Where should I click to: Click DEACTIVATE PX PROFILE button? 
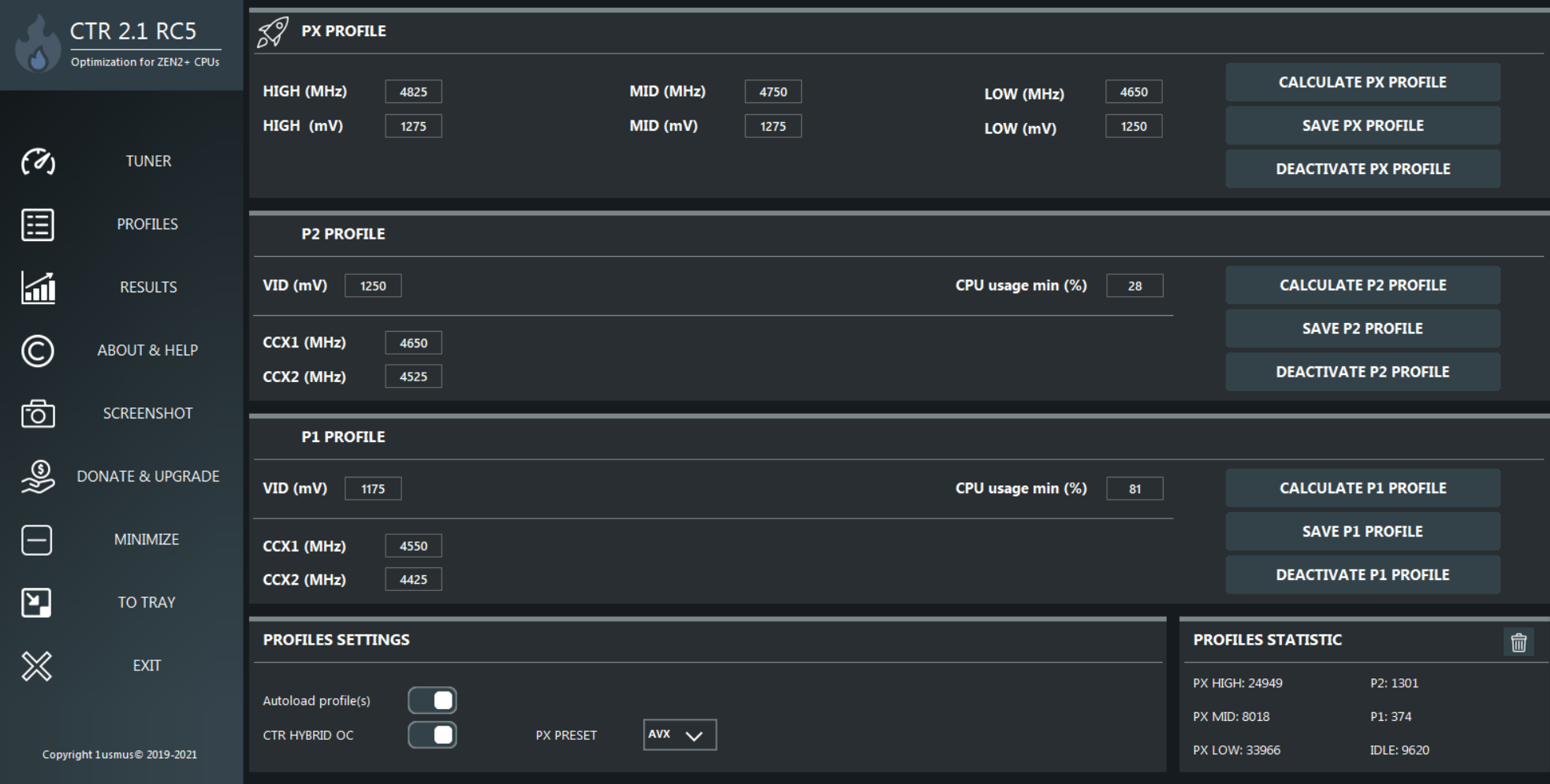point(1362,169)
